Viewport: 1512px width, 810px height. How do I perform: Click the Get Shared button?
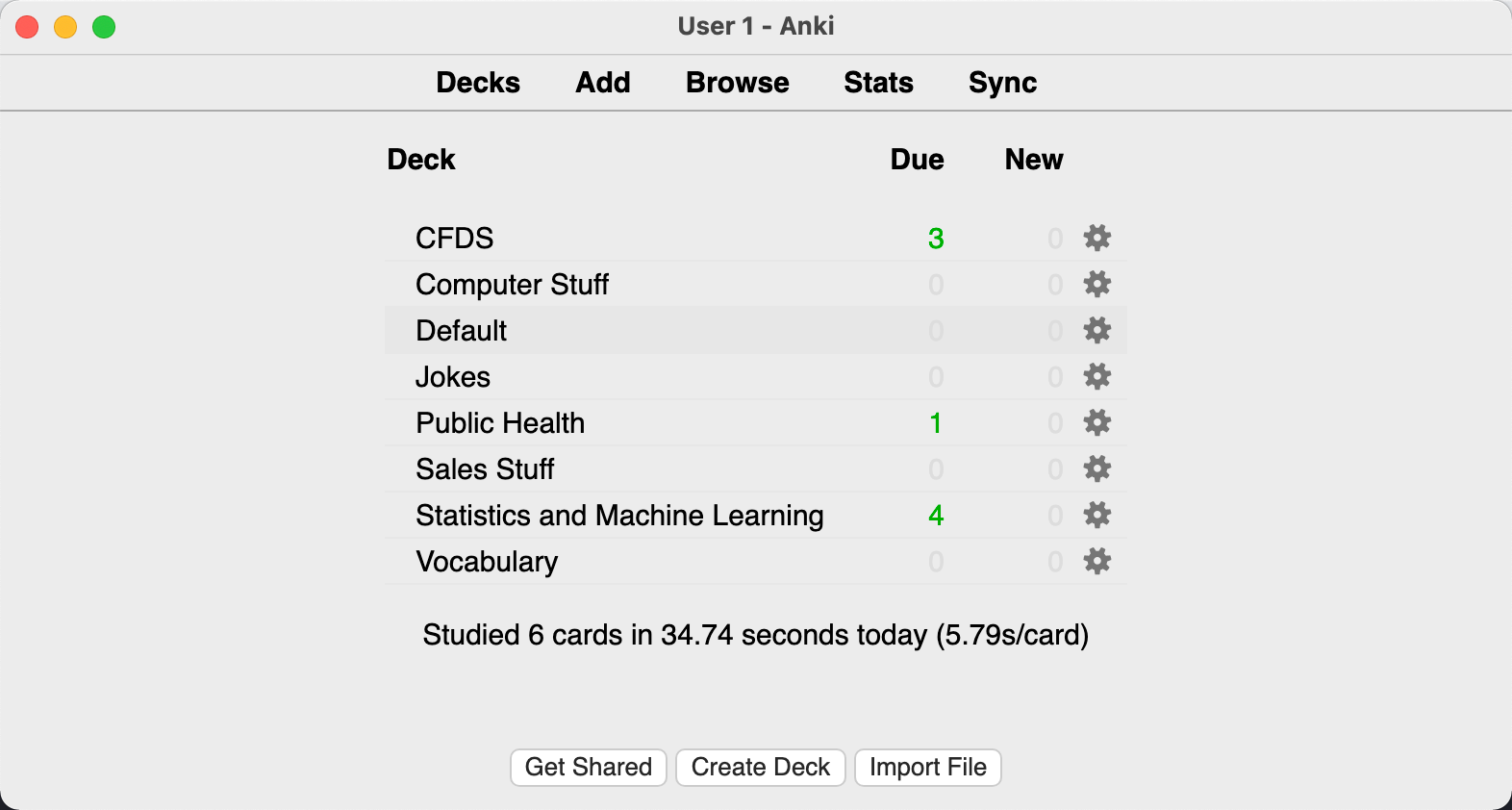point(589,768)
